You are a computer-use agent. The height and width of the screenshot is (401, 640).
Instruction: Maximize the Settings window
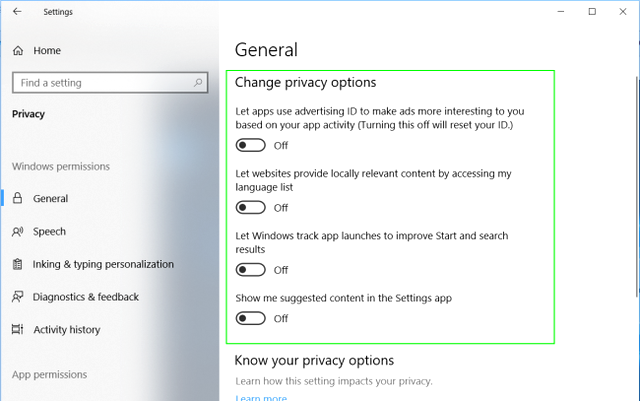(592, 11)
